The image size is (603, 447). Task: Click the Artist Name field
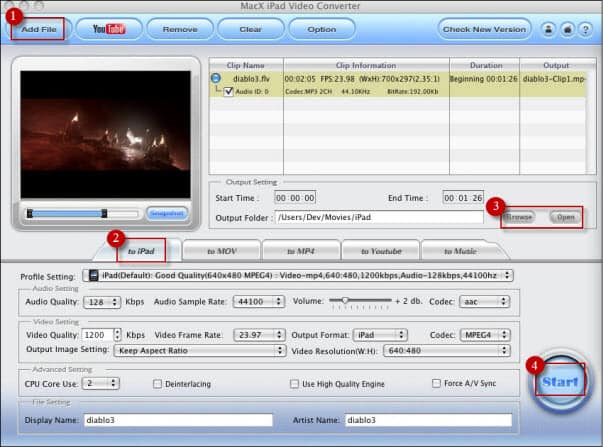pyautogui.click(x=428, y=420)
